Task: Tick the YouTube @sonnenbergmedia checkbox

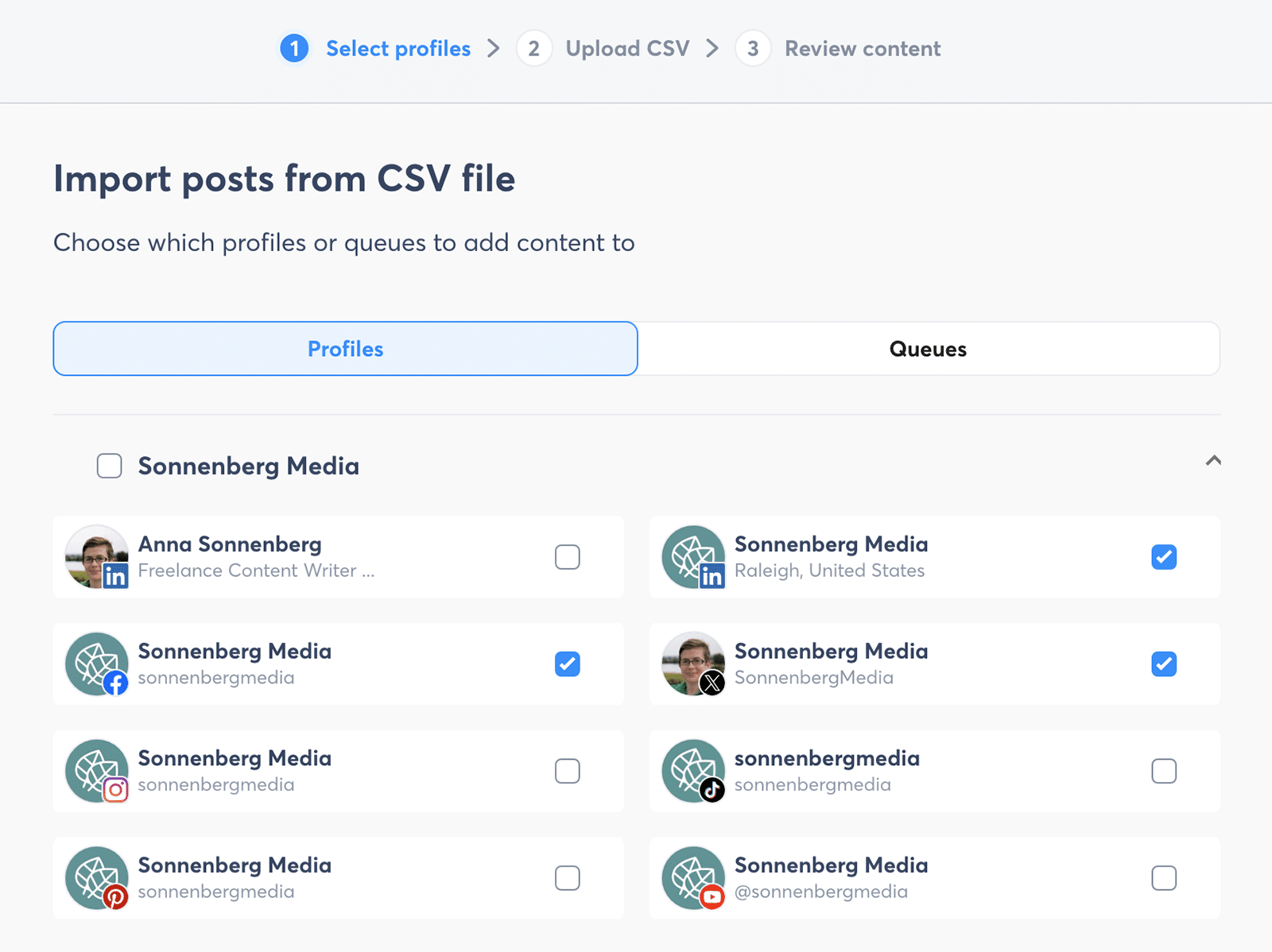Action: pyautogui.click(x=1164, y=878)
